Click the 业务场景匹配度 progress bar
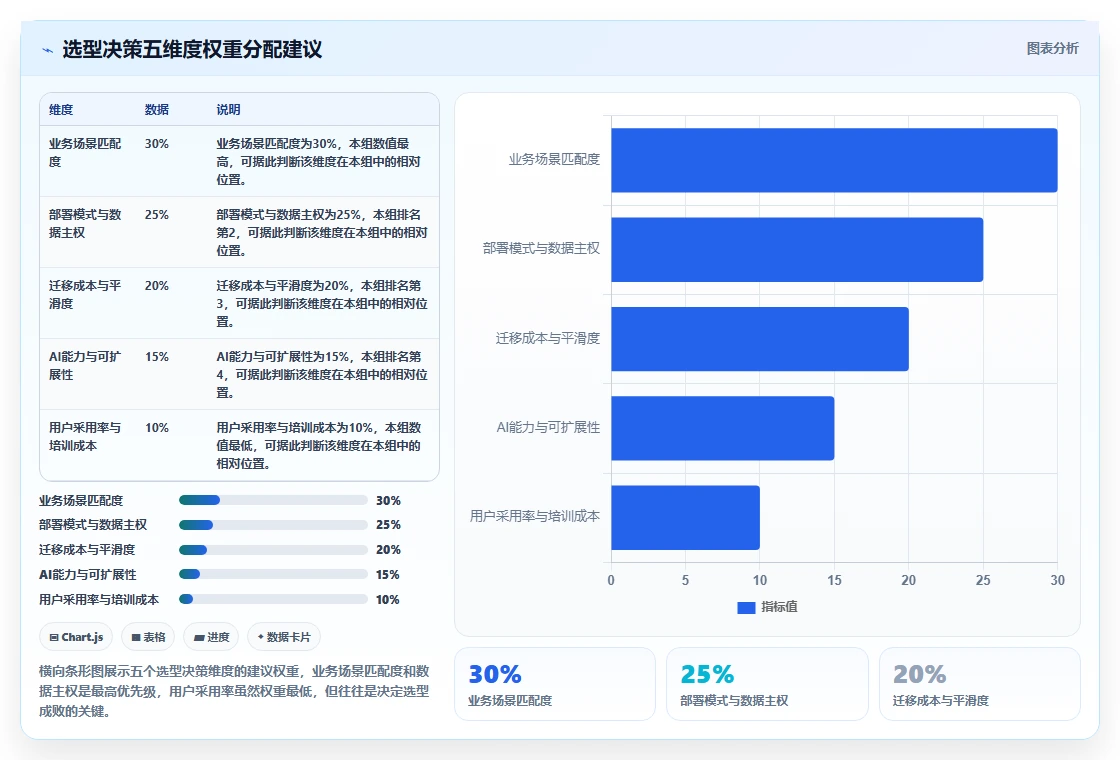This screenshot has height=760, width=1120. (x=273, y=500)
